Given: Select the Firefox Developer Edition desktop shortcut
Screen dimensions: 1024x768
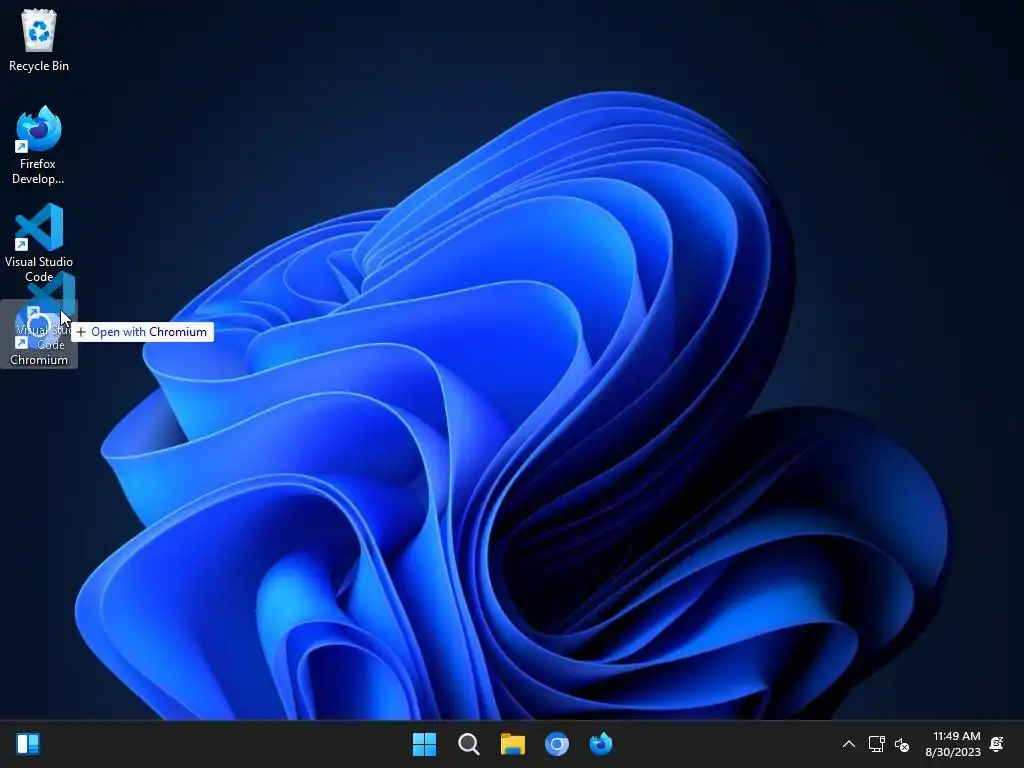Looking at the screenshot, I should pos(39,145).
